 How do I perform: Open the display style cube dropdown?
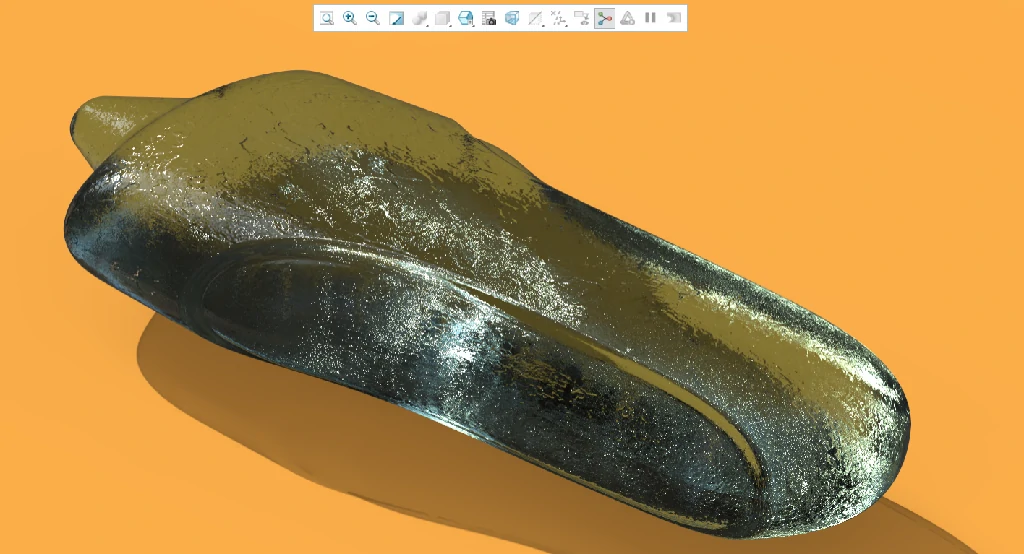[443, 18]
